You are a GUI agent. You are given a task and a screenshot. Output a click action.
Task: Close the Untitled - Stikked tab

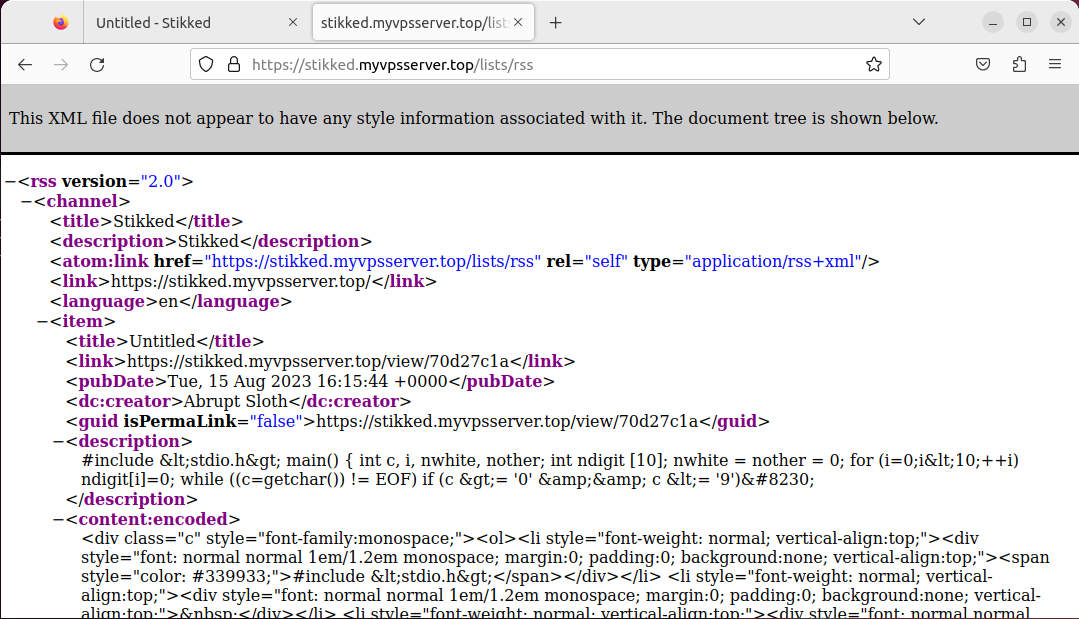(293, 21)
